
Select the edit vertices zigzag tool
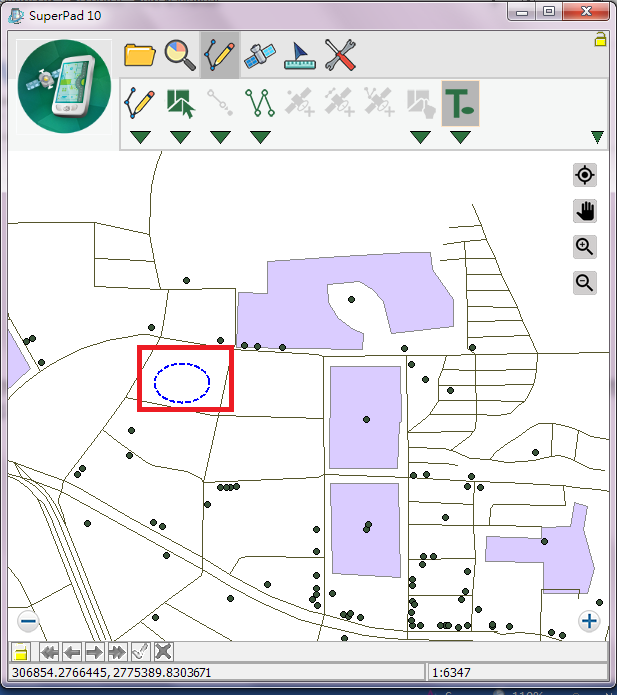coord(260,103)
